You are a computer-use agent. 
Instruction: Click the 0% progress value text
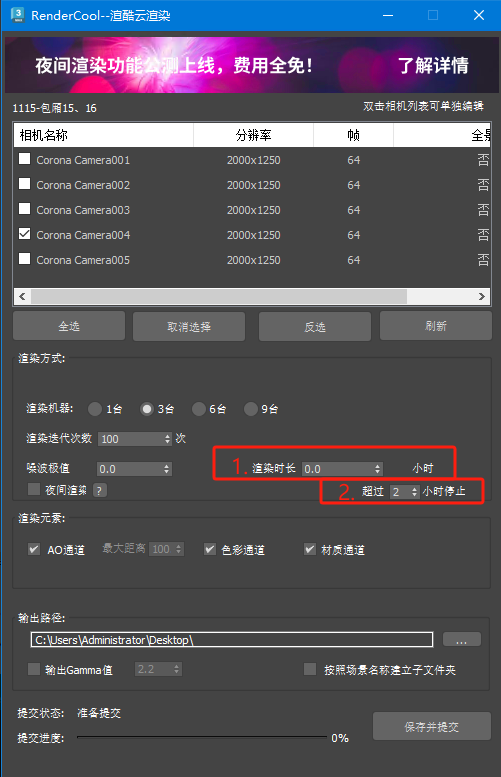pos(340,738)
